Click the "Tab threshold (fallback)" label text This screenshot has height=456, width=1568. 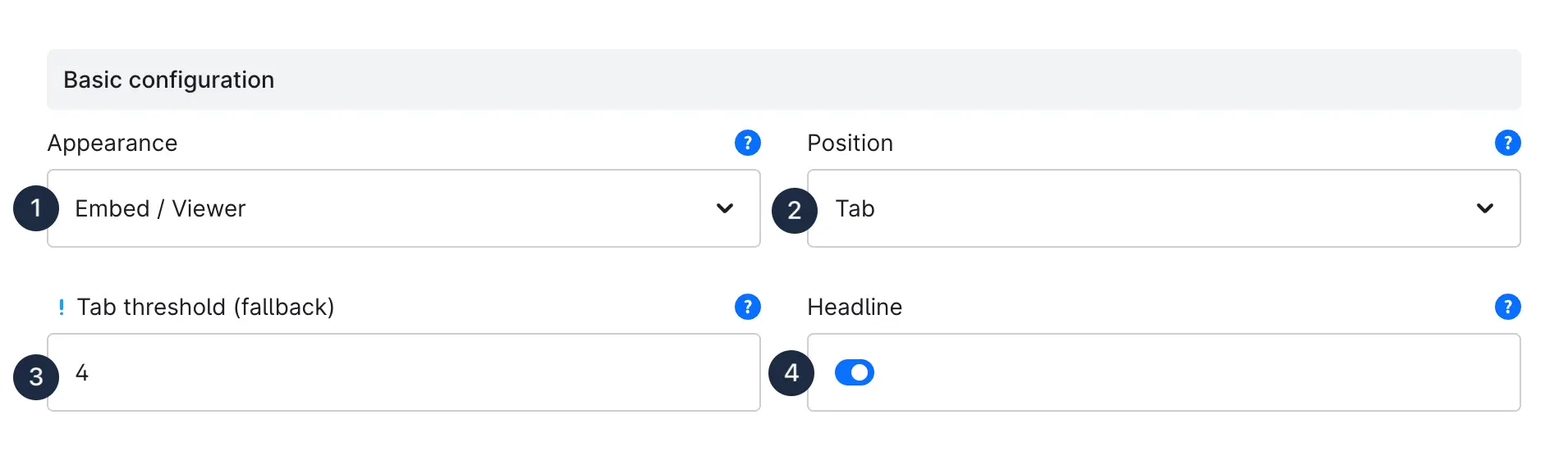tap(205, 307)
